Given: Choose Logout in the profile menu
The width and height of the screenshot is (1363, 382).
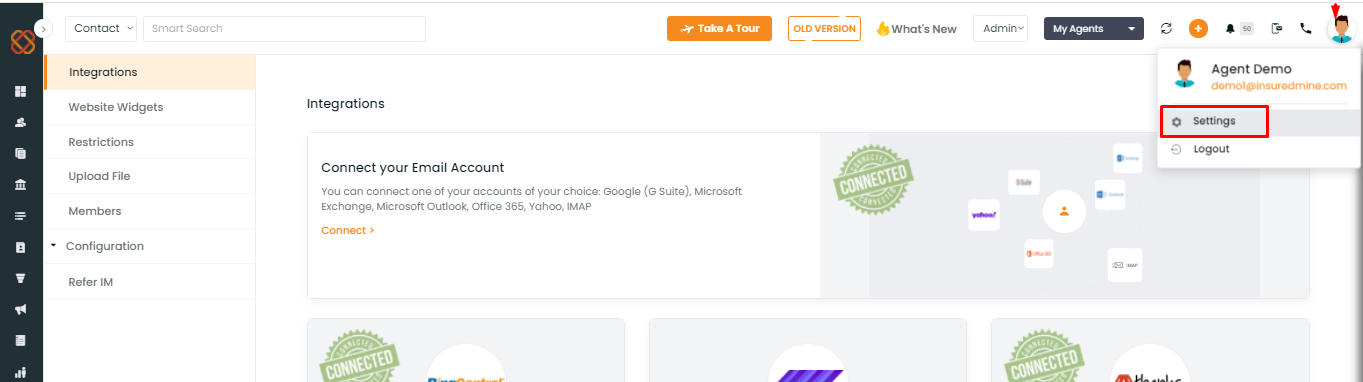Looking at the screenshot, I should click(1211, 149).
